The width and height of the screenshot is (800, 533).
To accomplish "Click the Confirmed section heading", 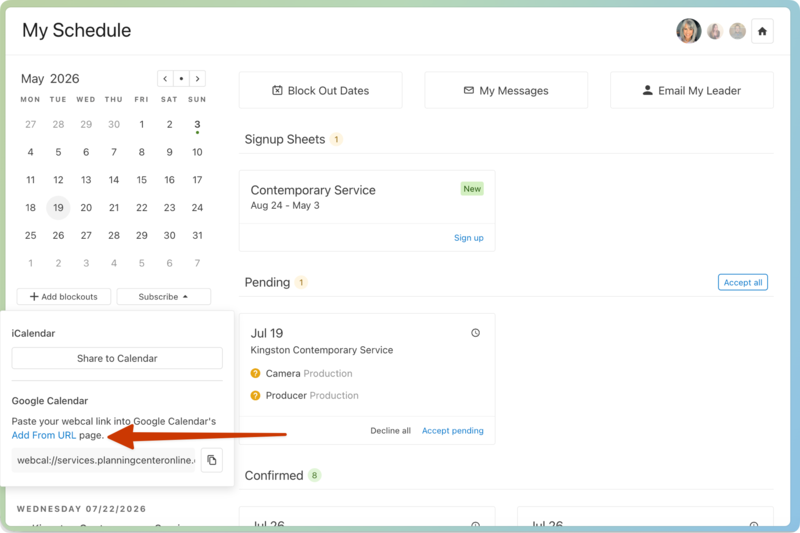I will click(x=274, y=475).
